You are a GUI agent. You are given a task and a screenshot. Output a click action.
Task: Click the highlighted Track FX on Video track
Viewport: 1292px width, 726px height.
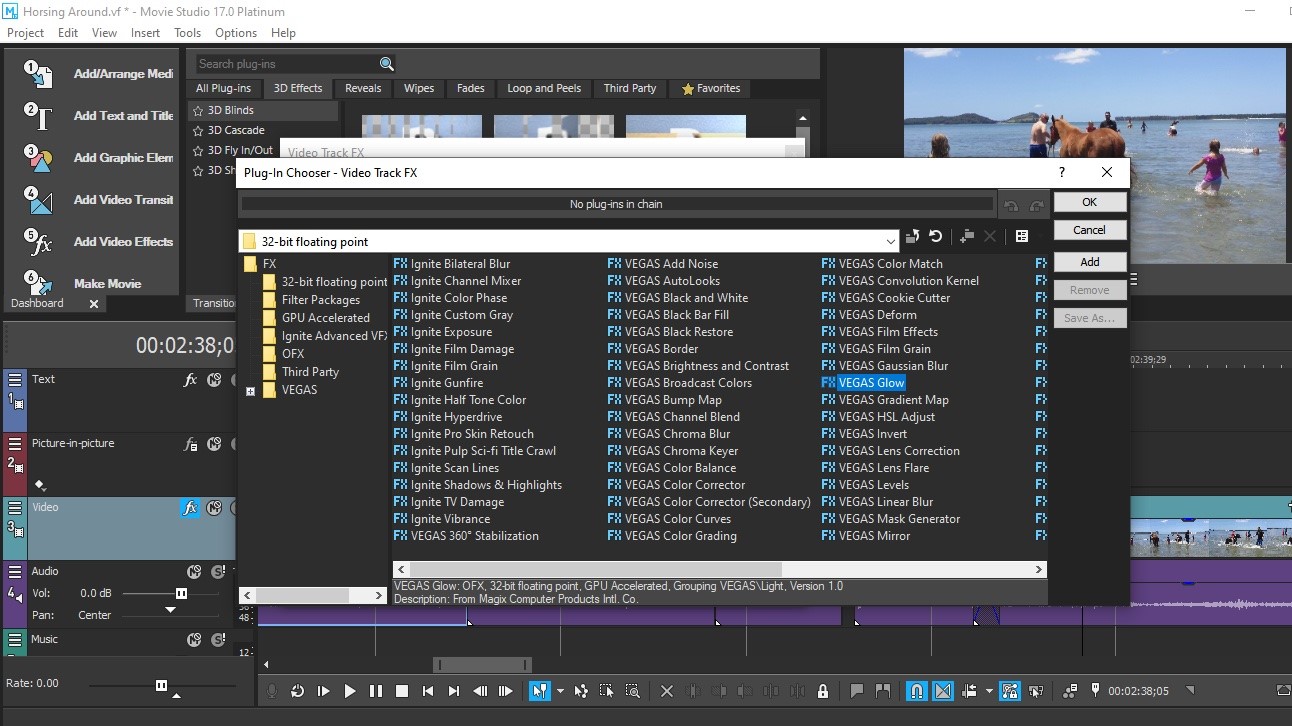coord(190,508)
